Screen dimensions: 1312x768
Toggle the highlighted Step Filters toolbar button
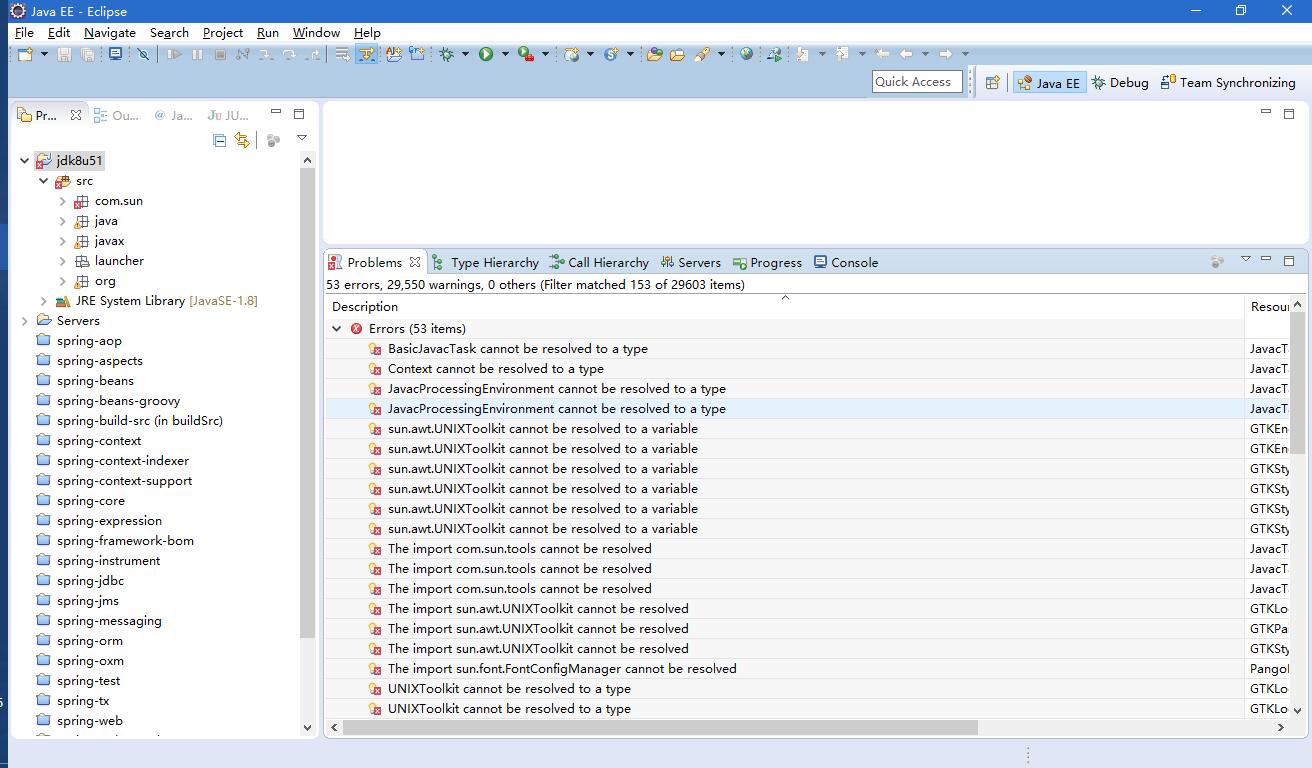(x=367, y=54)
